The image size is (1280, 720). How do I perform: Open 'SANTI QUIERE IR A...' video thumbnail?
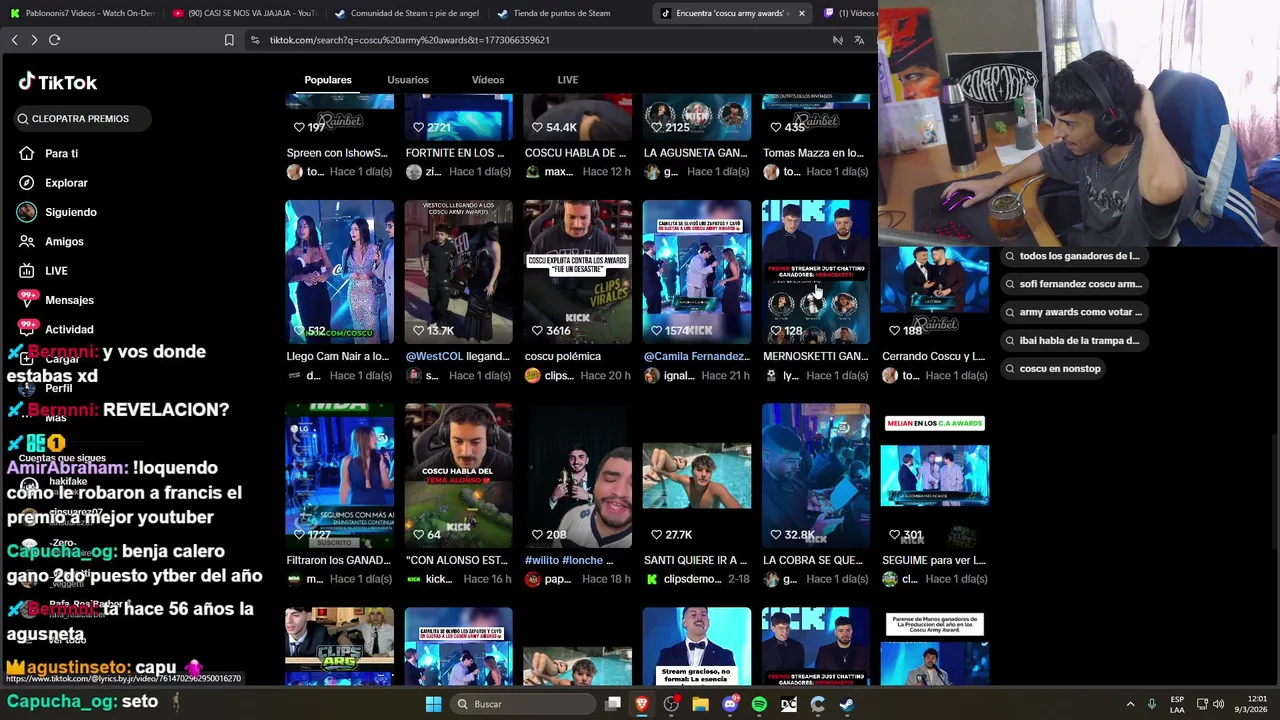tap(696, 476)
